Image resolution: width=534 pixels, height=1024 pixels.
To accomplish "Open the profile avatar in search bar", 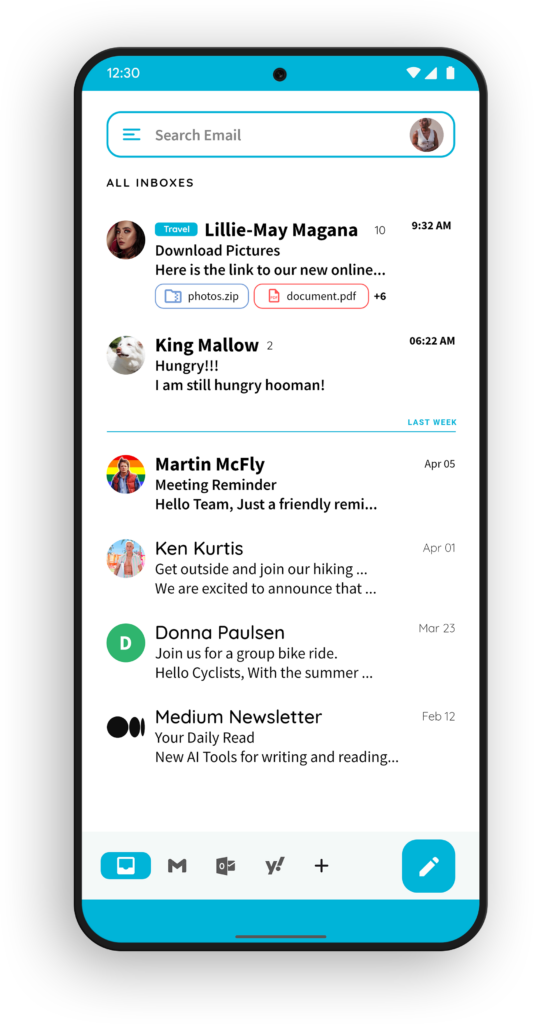I will (426, 135).
